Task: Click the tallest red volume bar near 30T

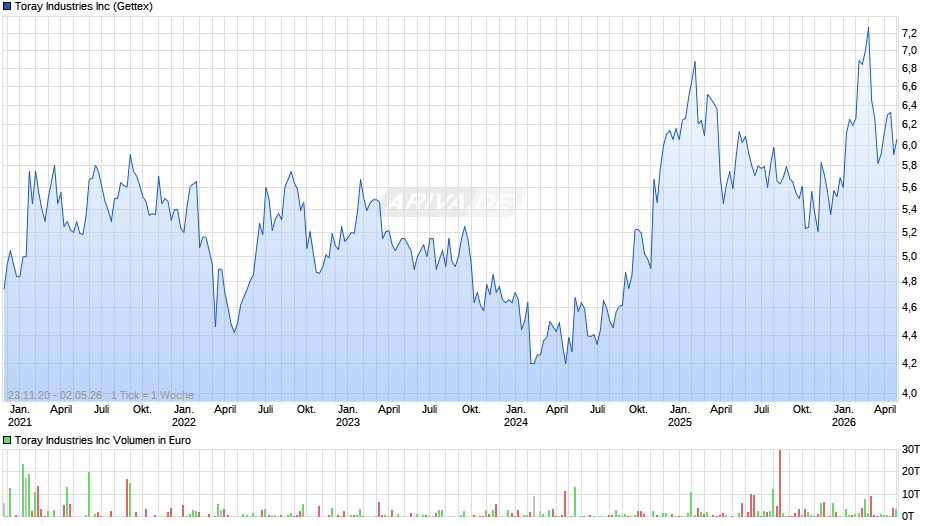Action: (x=780, y=483)
